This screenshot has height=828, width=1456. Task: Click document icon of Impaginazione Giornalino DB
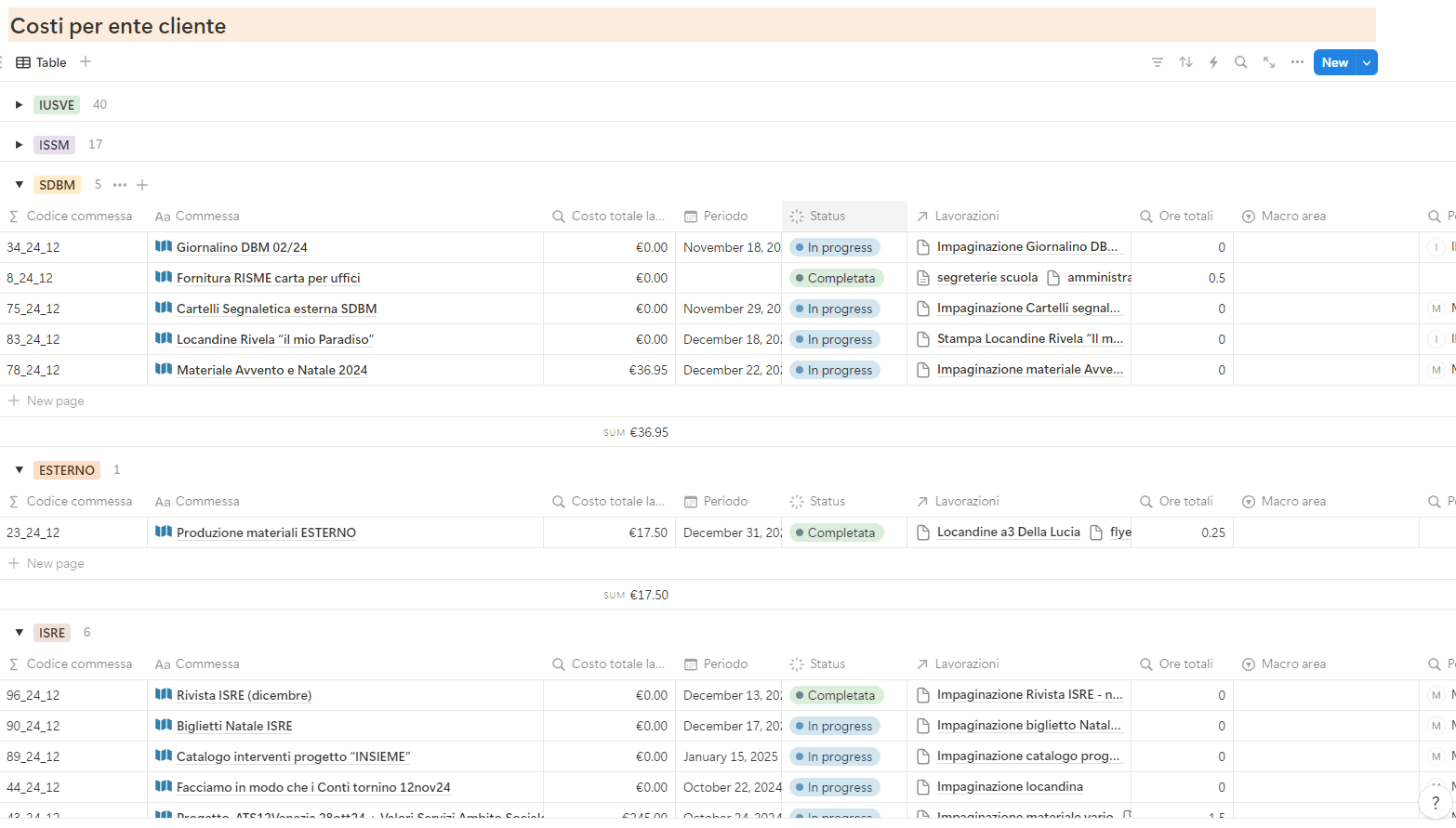point(923,247)
